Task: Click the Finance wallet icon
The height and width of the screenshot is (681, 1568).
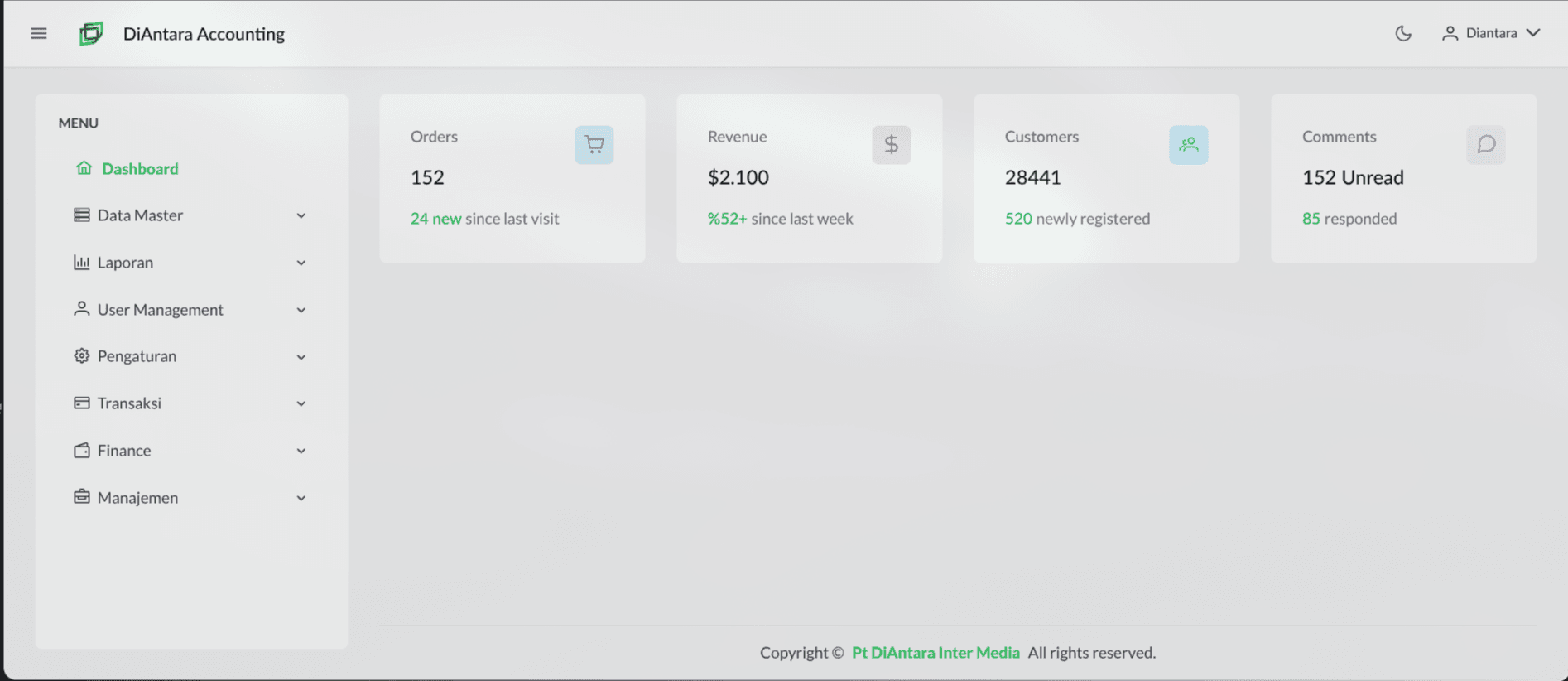Action: point(81,450)
